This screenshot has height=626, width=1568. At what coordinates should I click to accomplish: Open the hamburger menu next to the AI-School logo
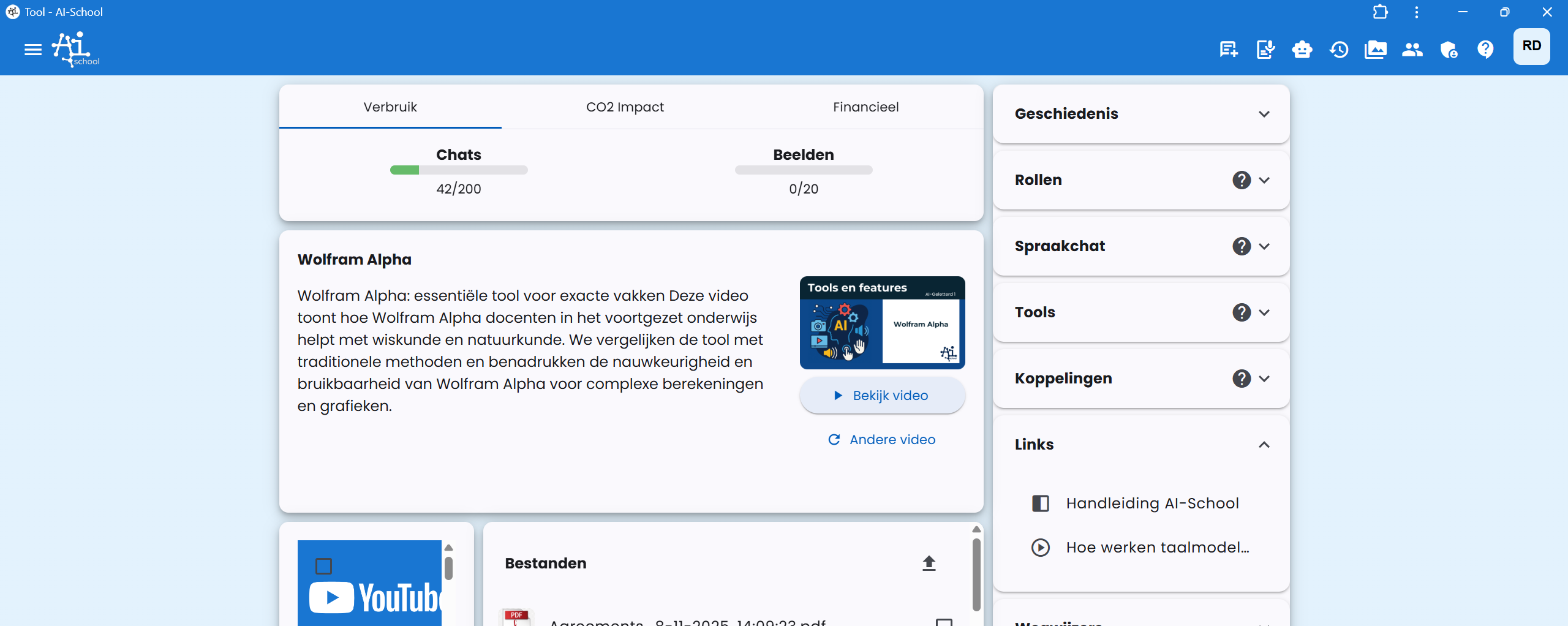pos(32,50)
